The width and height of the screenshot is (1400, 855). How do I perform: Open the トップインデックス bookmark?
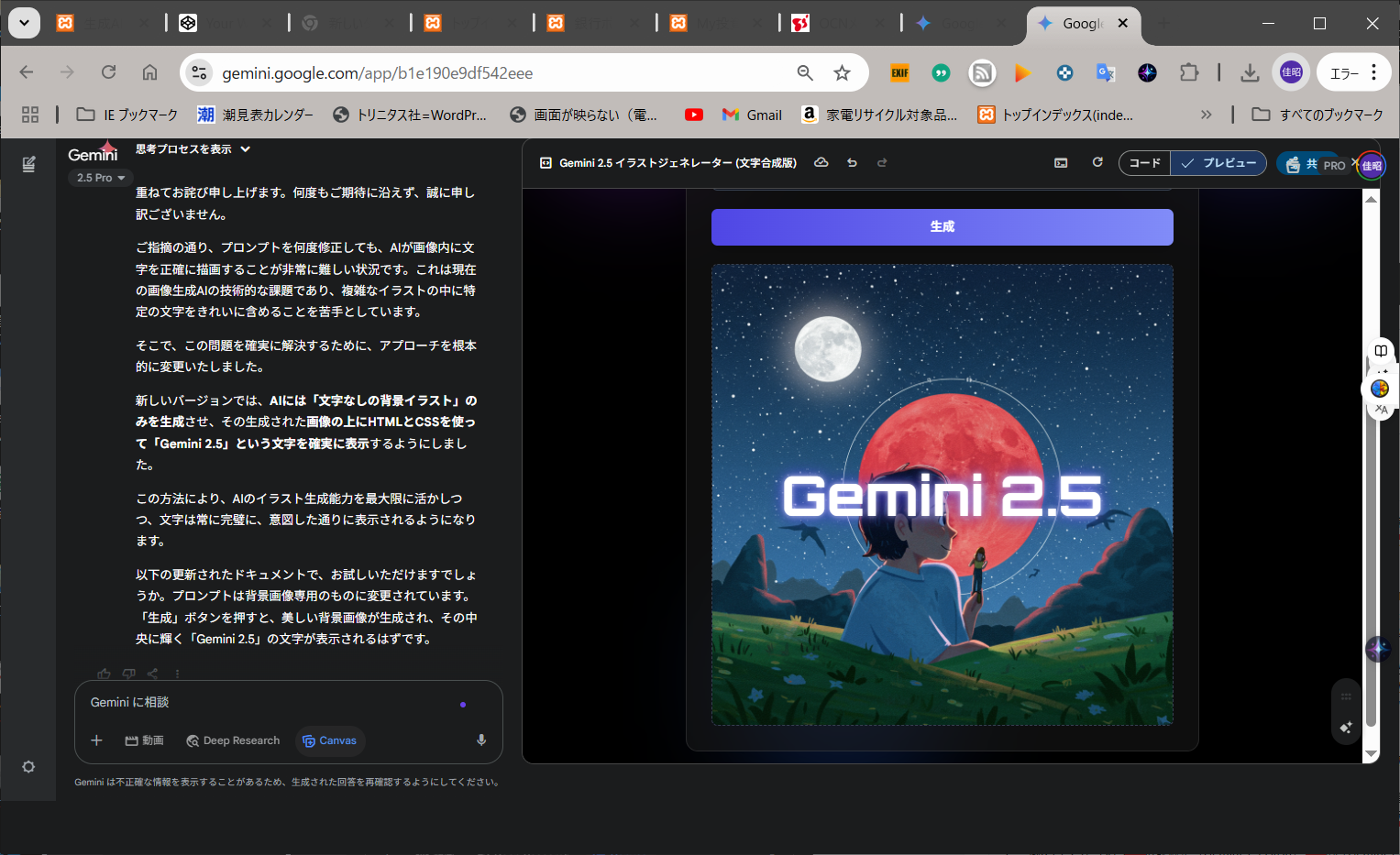[1055, 115]
